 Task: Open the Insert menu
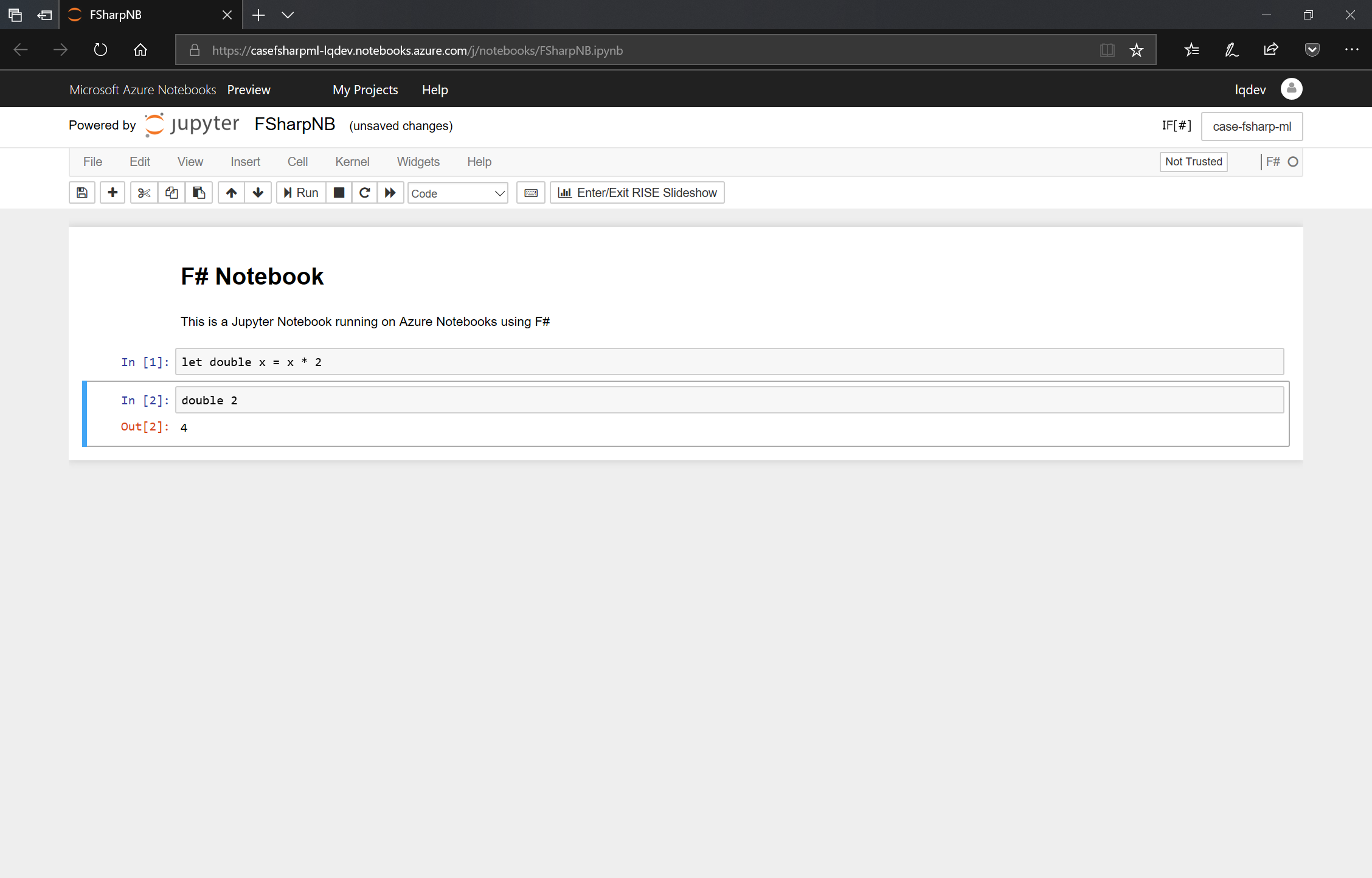click(245, 162)
